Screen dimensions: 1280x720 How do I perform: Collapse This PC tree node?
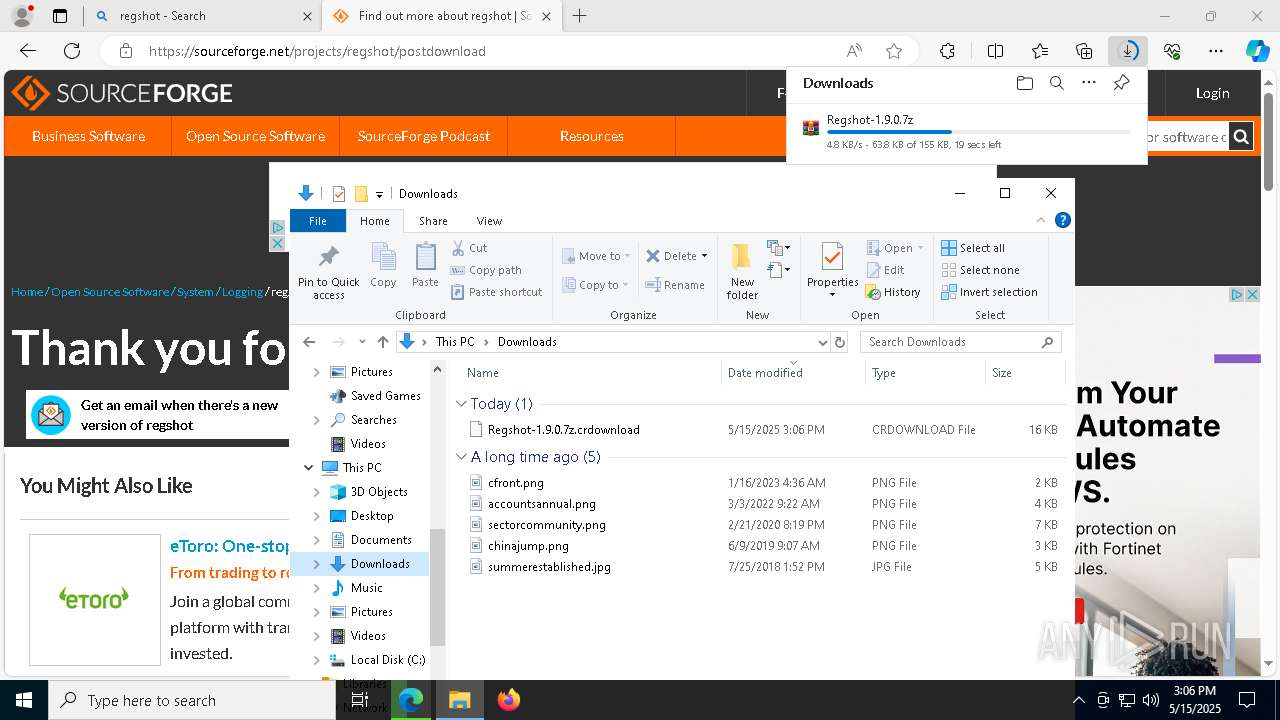click(308, 468)
